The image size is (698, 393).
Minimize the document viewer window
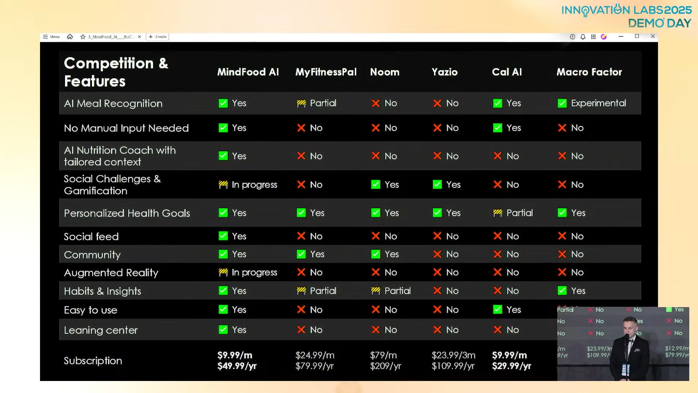click(x=621, y=37)
